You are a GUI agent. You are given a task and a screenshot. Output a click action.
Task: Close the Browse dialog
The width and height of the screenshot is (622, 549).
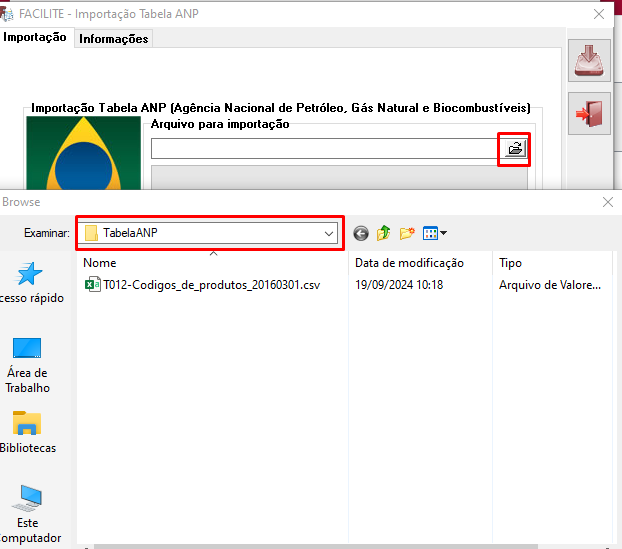coord(607,202)
